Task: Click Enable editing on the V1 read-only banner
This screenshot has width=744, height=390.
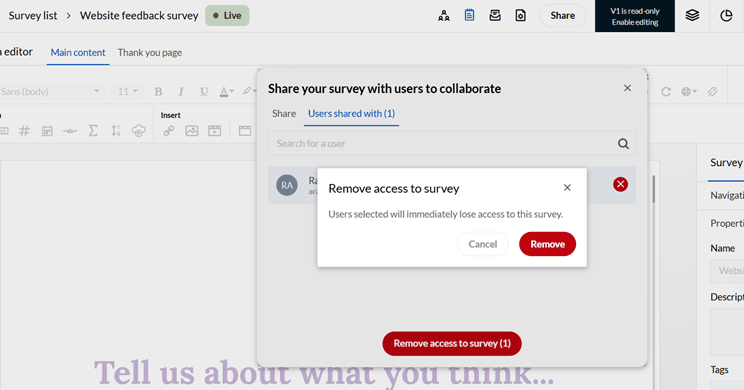Action: pos(634,22)
